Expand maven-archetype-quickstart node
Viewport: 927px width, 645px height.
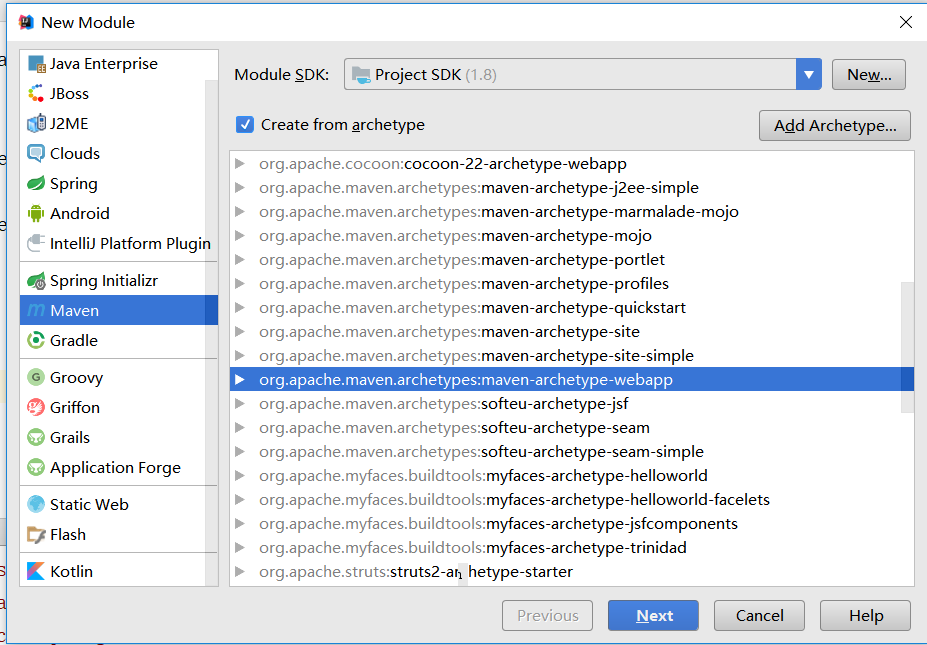pyautogui.click(x=239, y=307)
